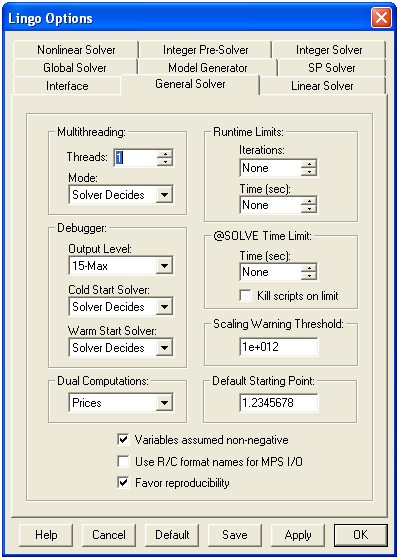Close the Lingo Options dialog
The width and height of the screenshot is (400, 559).
pyautogui.click(x=381, y=17)
